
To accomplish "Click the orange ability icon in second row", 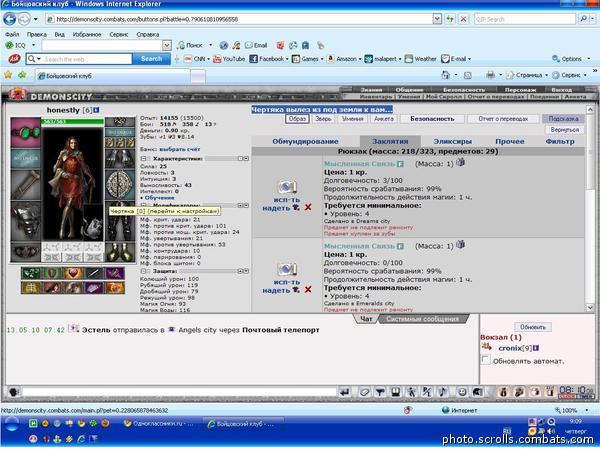I will click(x=115, y=288).
